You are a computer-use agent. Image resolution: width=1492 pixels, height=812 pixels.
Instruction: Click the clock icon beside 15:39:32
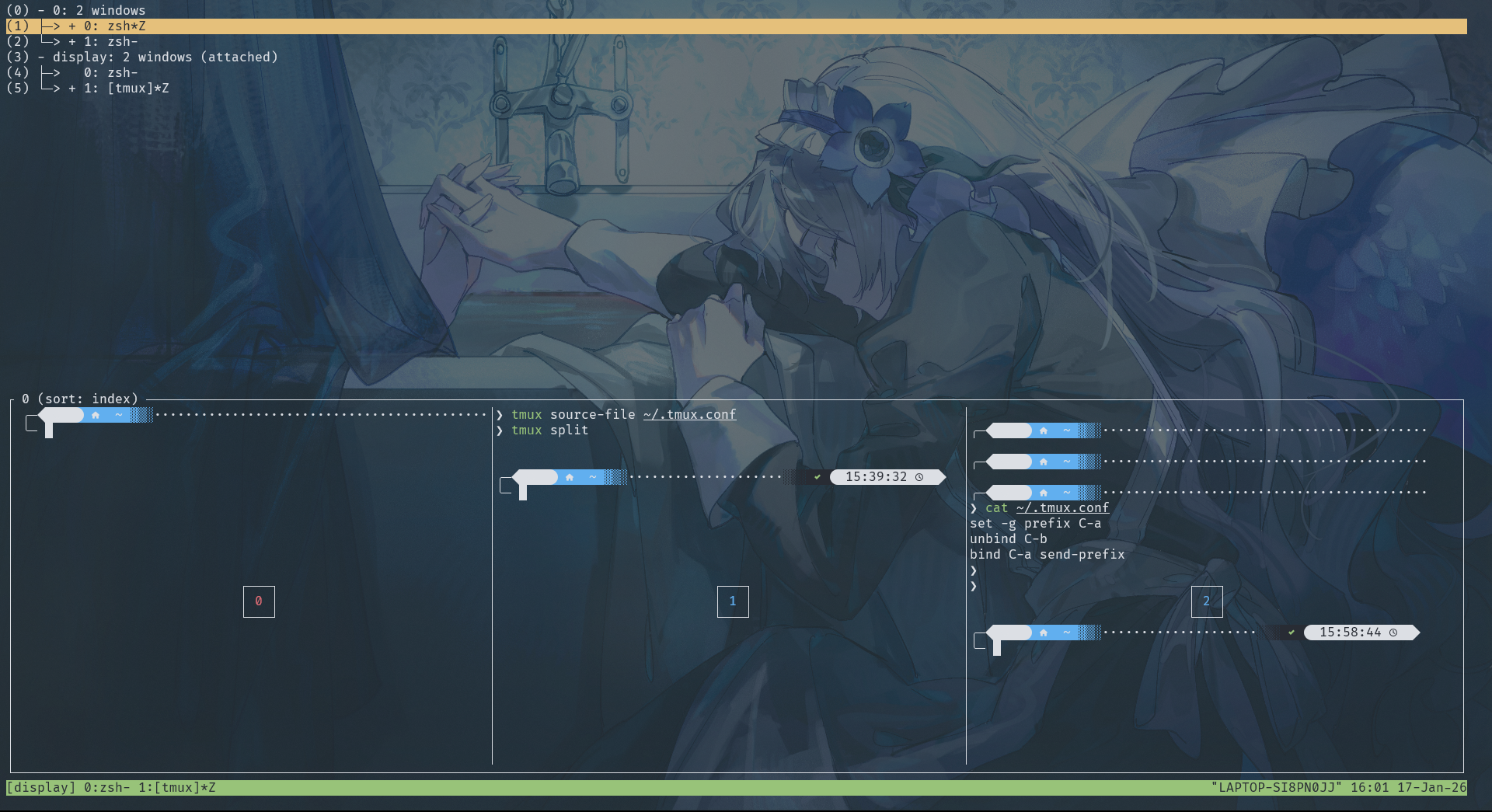click(919, 477)
